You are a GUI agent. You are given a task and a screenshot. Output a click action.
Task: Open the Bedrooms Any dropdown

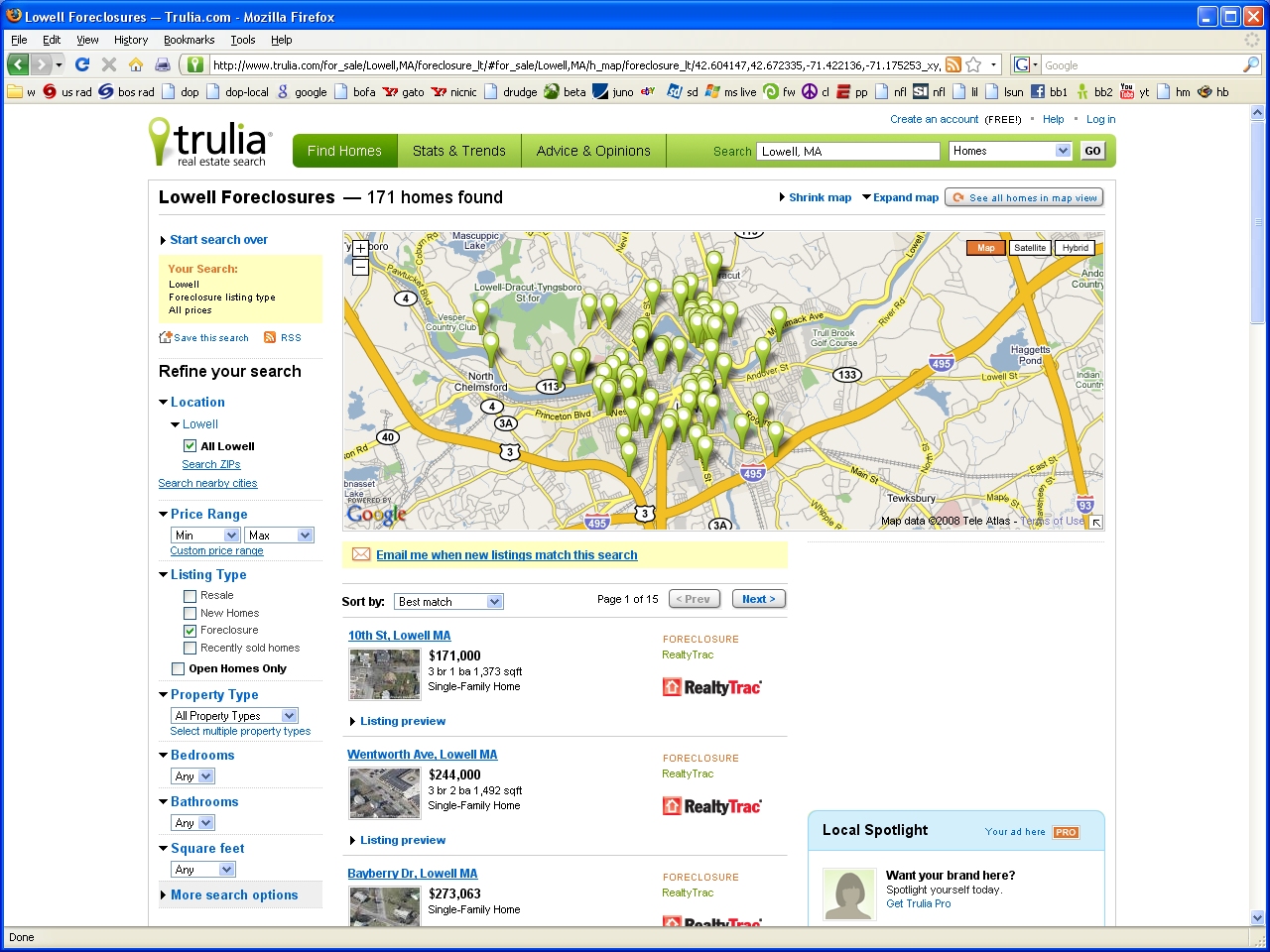tap(192, 776)
